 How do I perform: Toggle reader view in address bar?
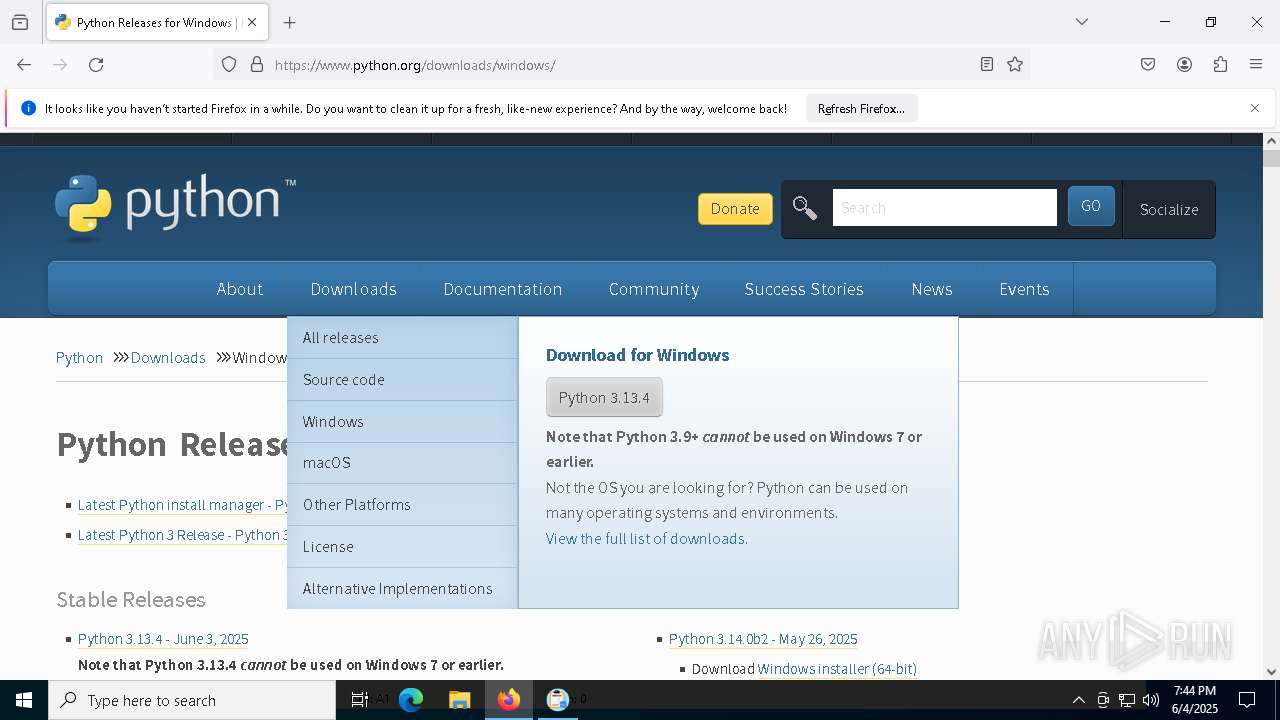pyautogui.click(x=987, y=65)
